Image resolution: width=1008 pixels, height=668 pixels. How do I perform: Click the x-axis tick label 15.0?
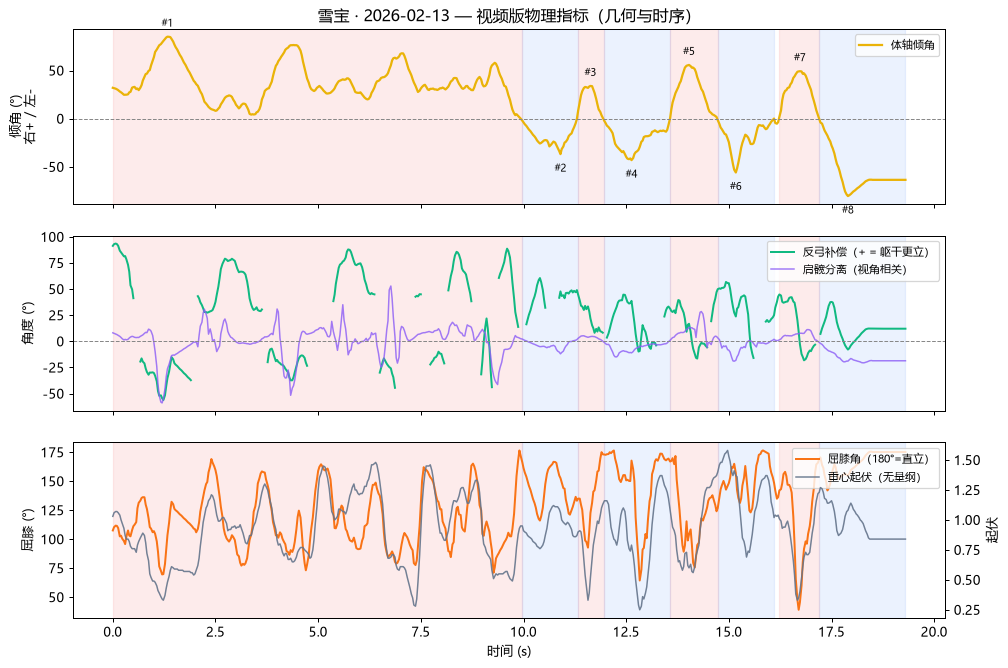[729, 632]
